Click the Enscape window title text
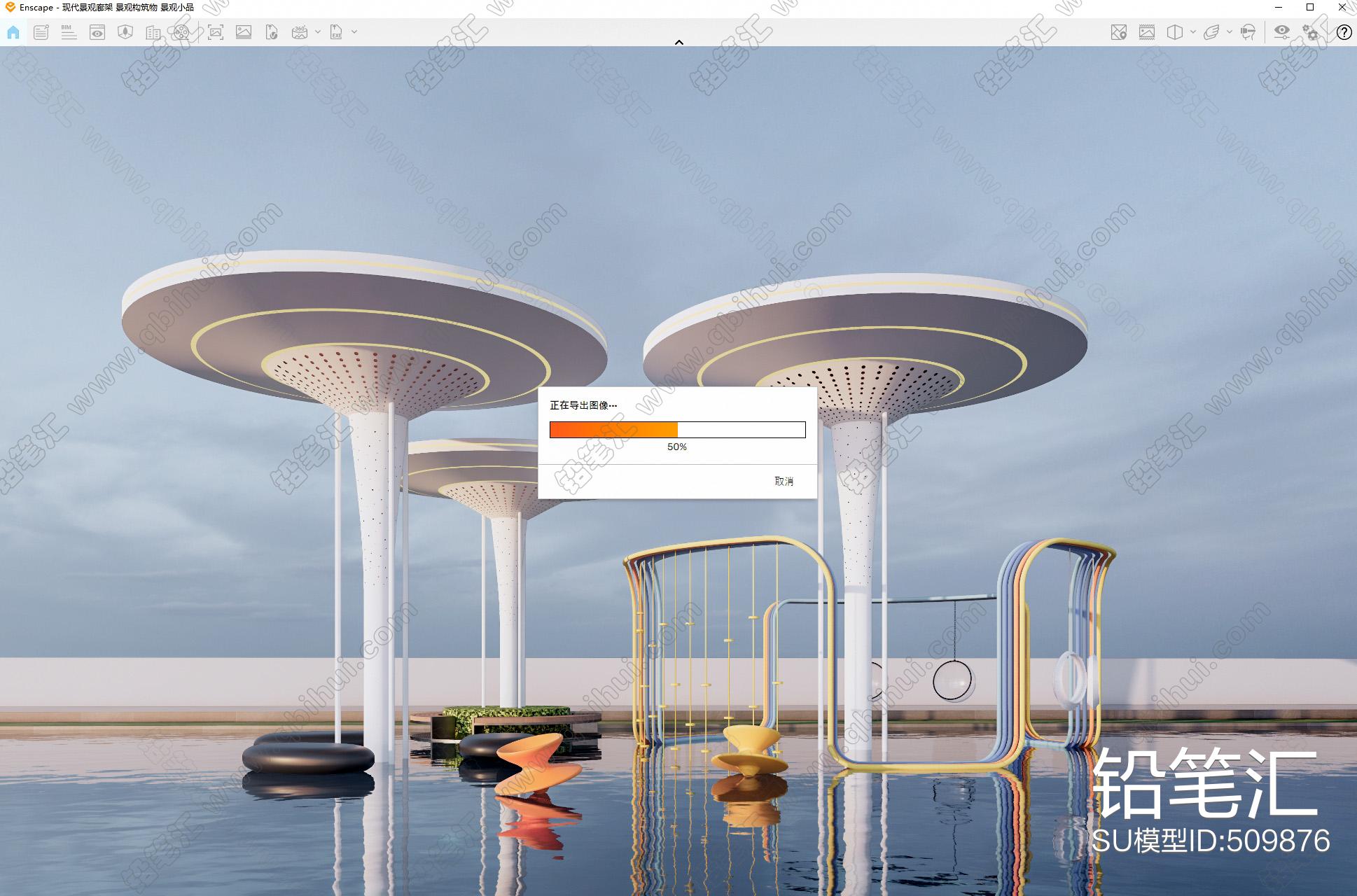 pos(106,8)
